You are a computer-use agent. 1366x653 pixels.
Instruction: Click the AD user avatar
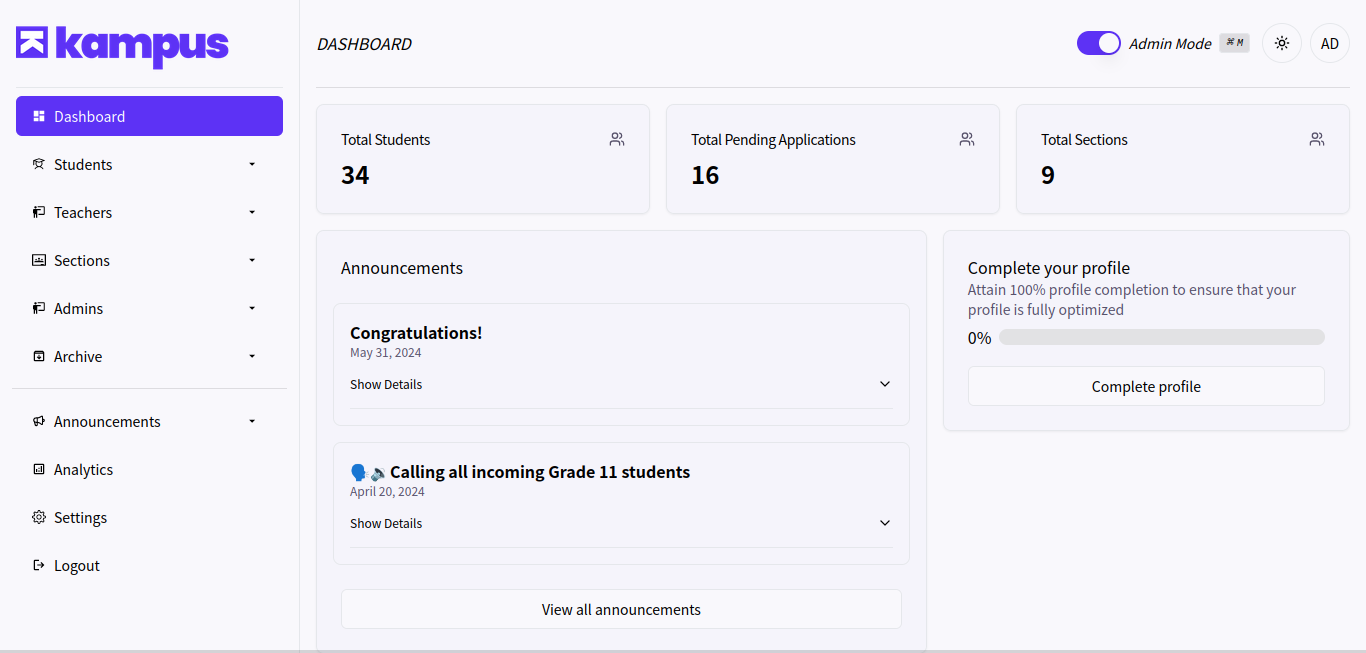[1329, 44]
